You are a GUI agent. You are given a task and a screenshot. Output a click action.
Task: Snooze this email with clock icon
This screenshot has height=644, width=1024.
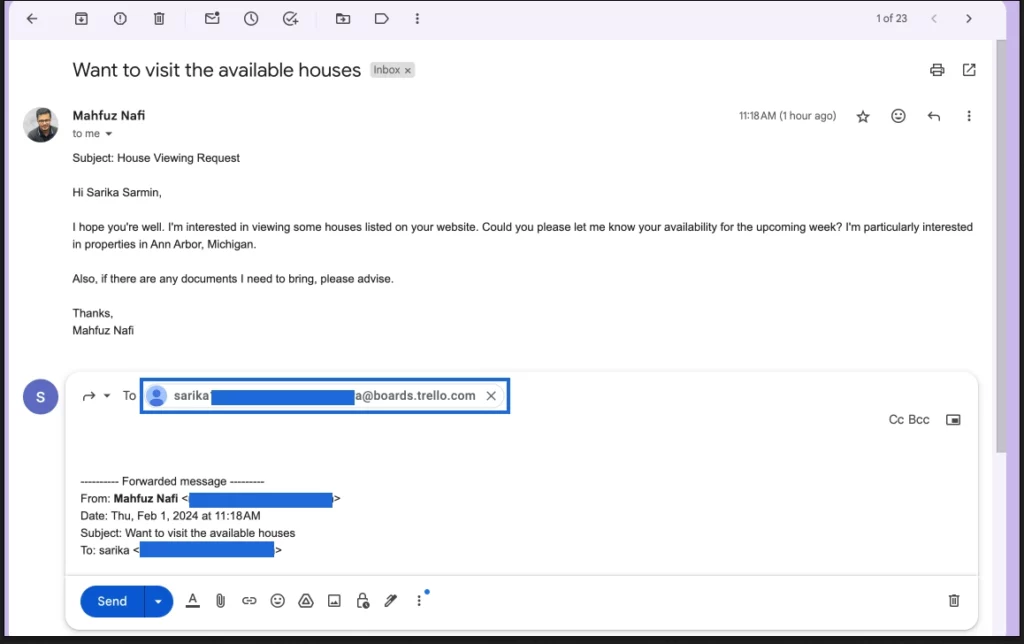pyautogui.click(x=251, y=18)
